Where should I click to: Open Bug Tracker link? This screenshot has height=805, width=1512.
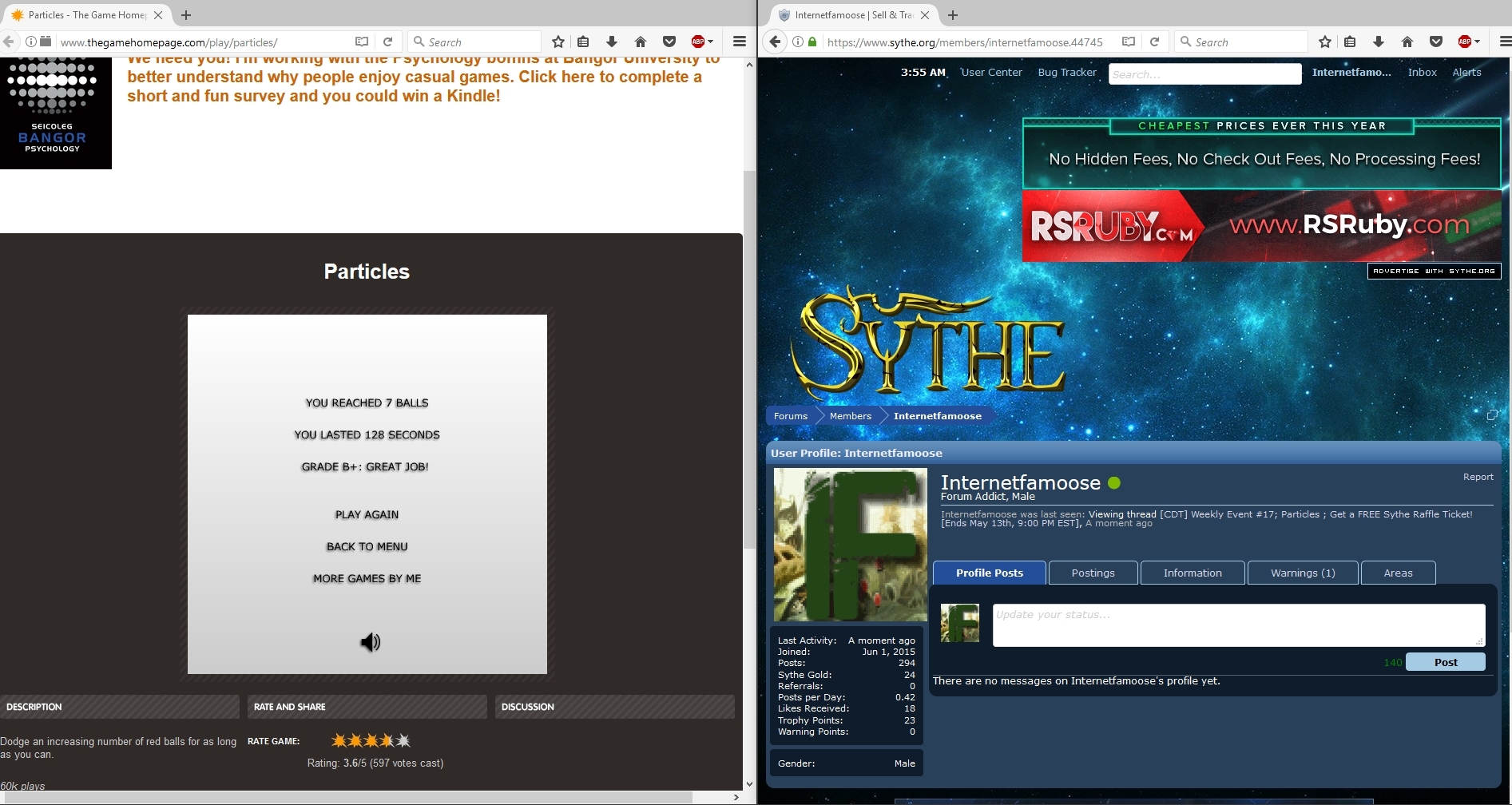pyautogui.click(x=1067, y=72)
